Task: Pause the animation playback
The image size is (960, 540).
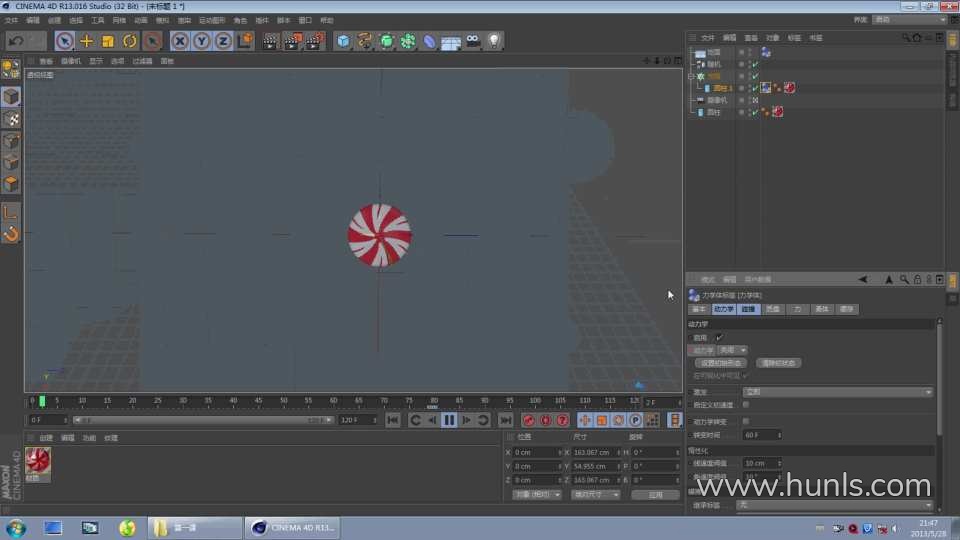Action: coord(449,420)
